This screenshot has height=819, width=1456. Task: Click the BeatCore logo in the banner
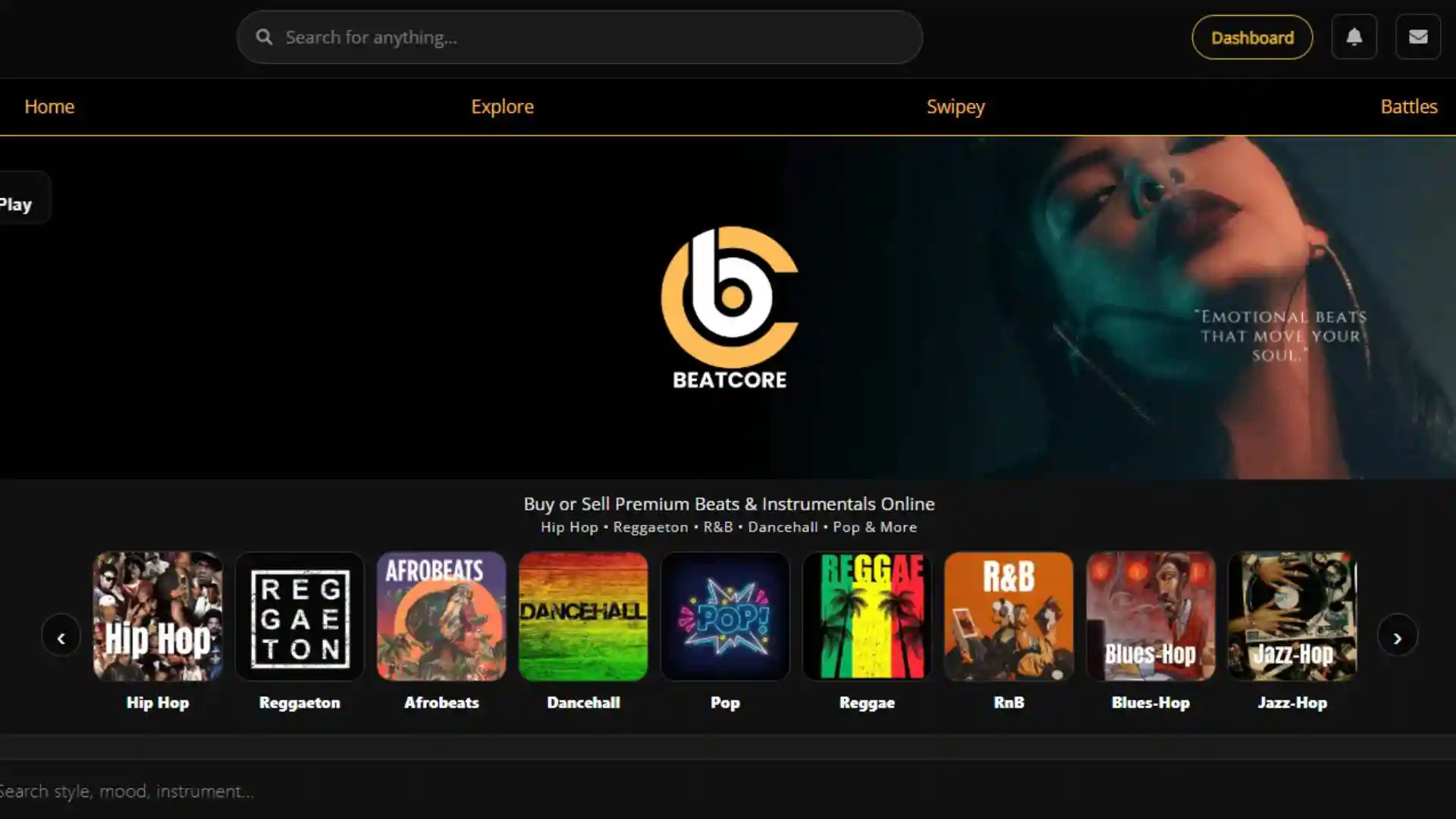pos(730,308)
